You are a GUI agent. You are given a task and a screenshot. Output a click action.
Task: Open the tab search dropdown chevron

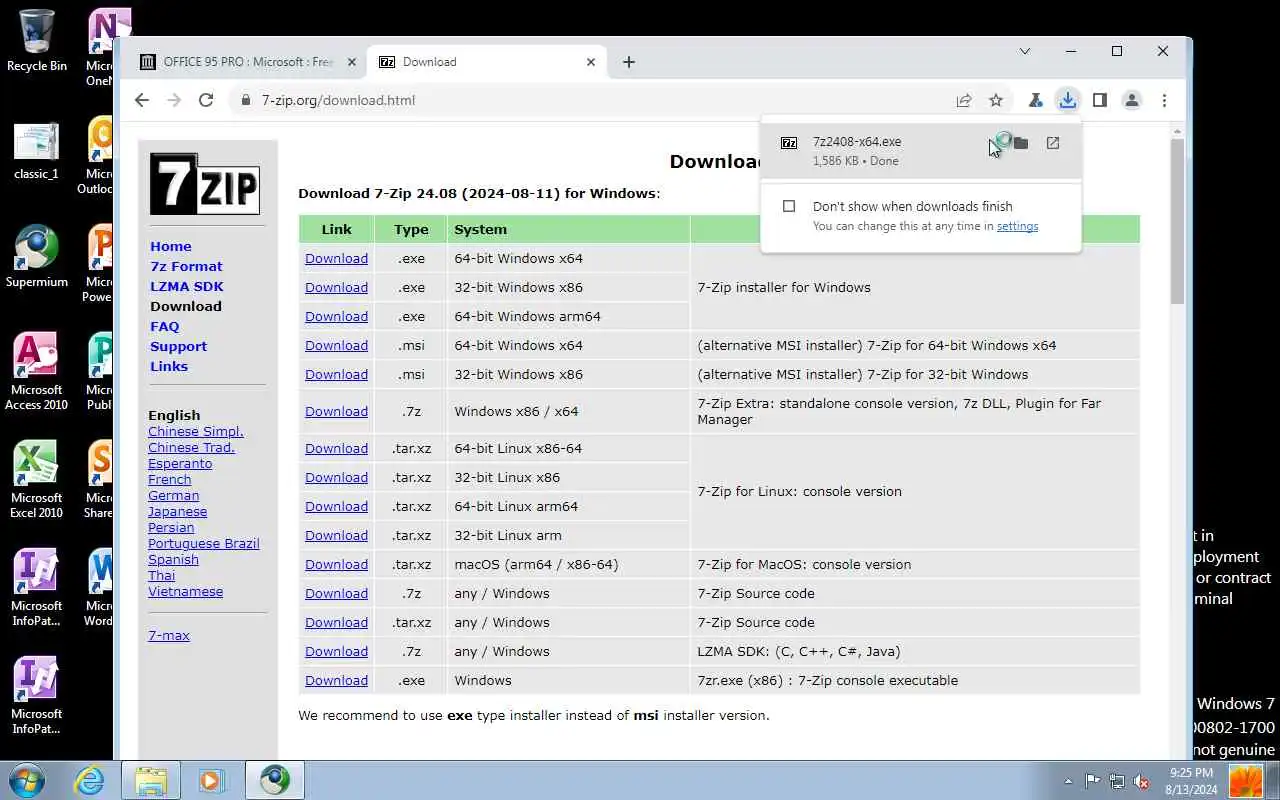[x=1025, y=51]
